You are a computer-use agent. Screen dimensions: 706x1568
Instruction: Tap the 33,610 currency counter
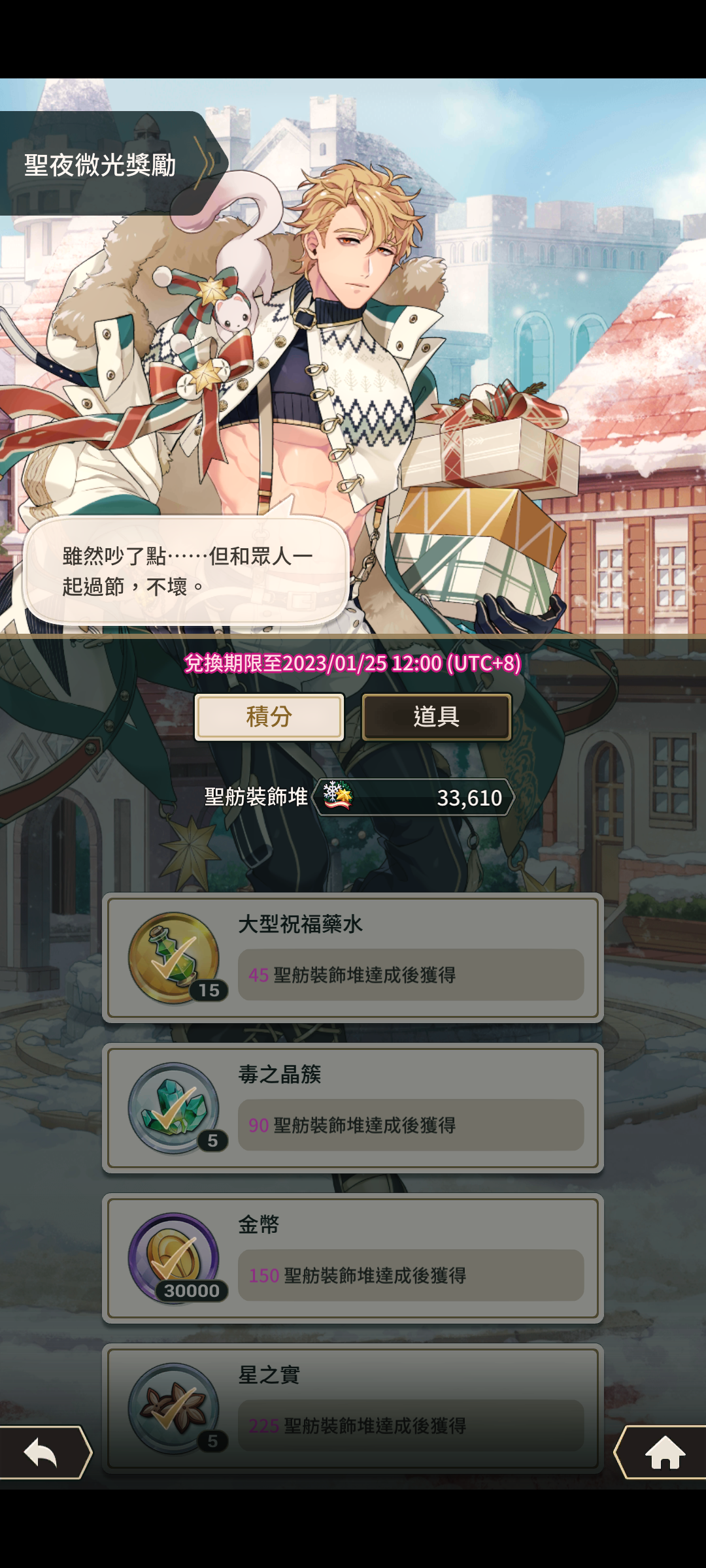[413, 797]
